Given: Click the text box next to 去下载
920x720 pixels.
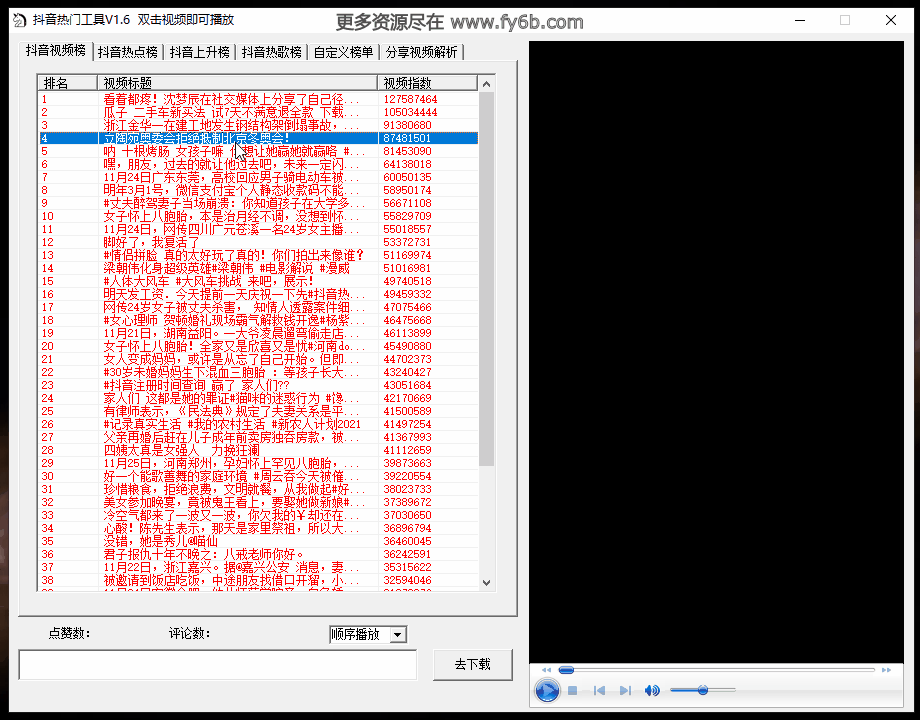Looking at the screenshot, I should click(218, 664).
